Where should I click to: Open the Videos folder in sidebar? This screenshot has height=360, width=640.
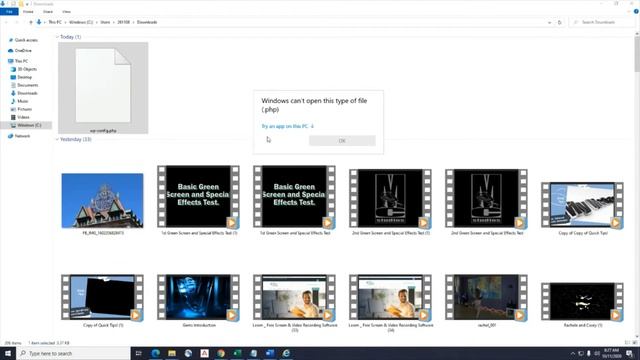tap(20, 117)
